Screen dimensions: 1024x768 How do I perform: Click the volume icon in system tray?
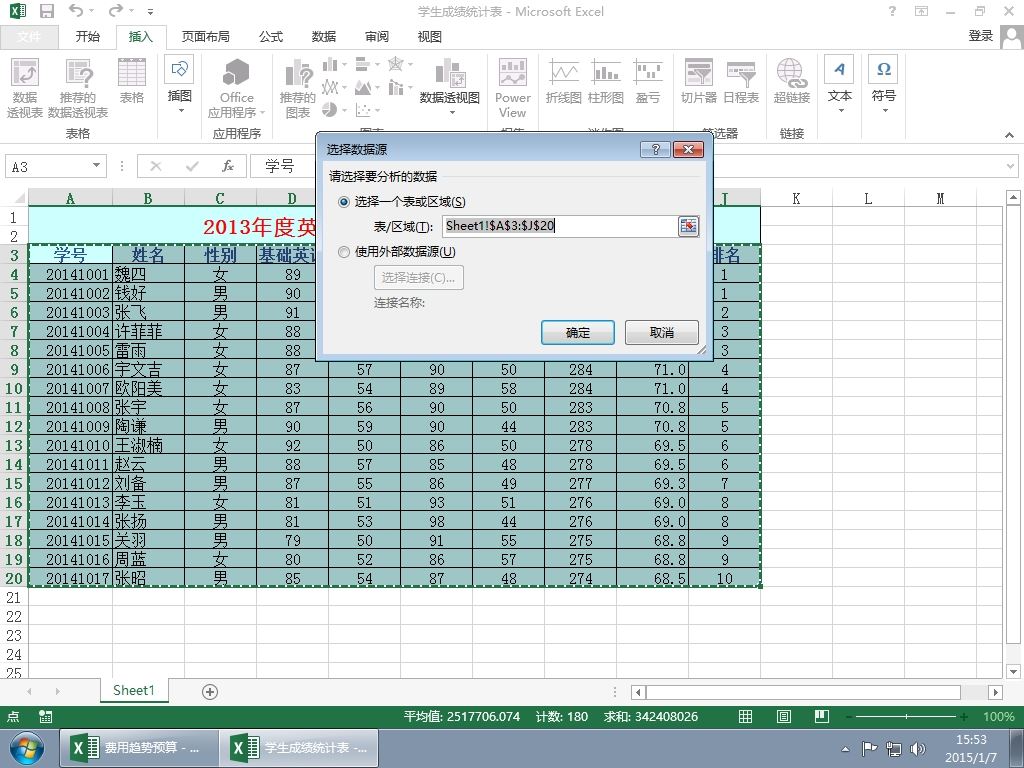(918, 749)
